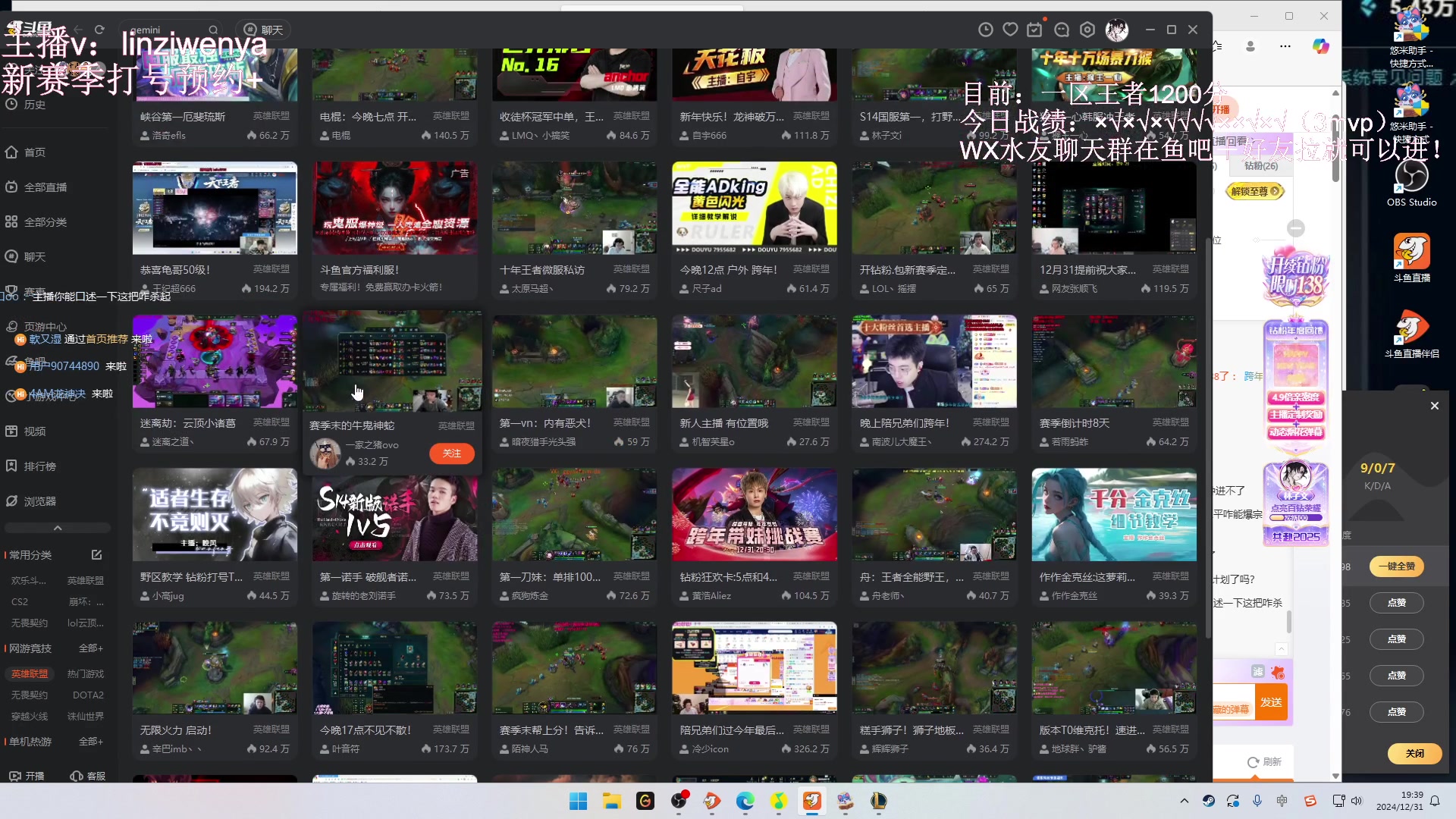Select highlighted 英雄联盟 under 网游竞技
The image size is (1456, 819).
pyautogui.click(x=30, y=673)
